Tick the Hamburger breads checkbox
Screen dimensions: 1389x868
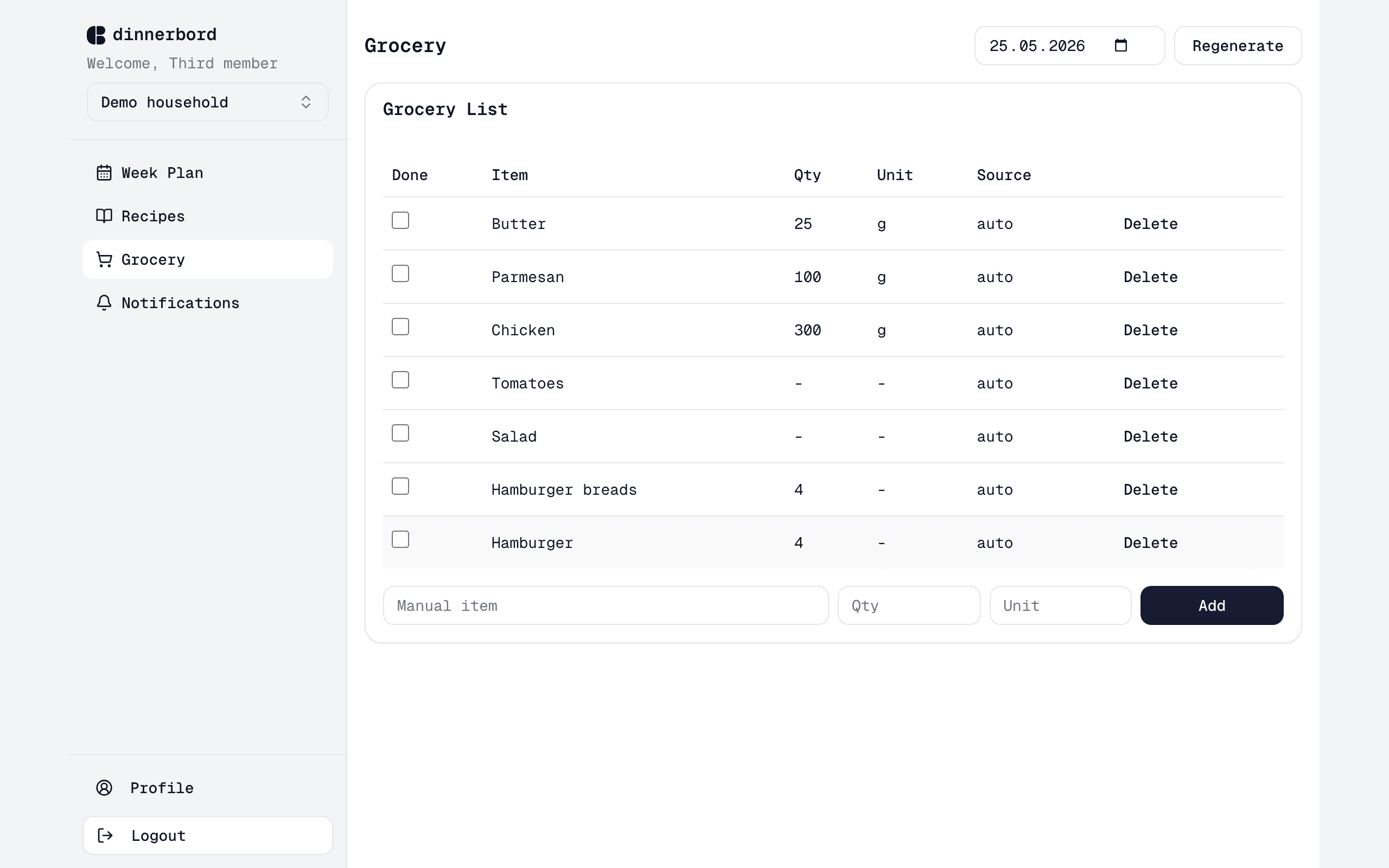click(400, 486)
